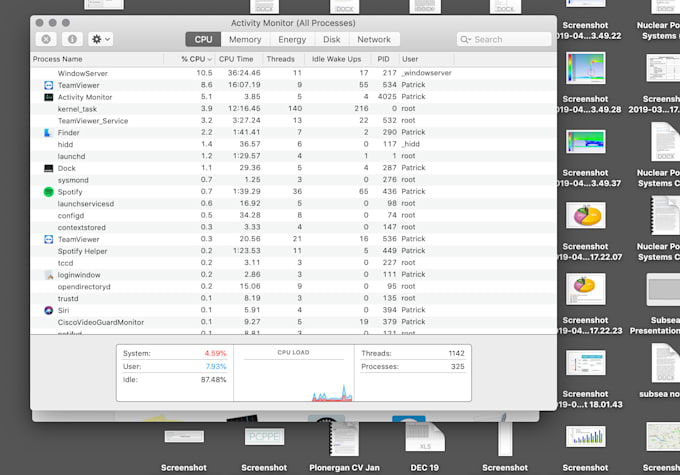
Task: Select the DEC 19 XLS file icon
Action: 425,436
